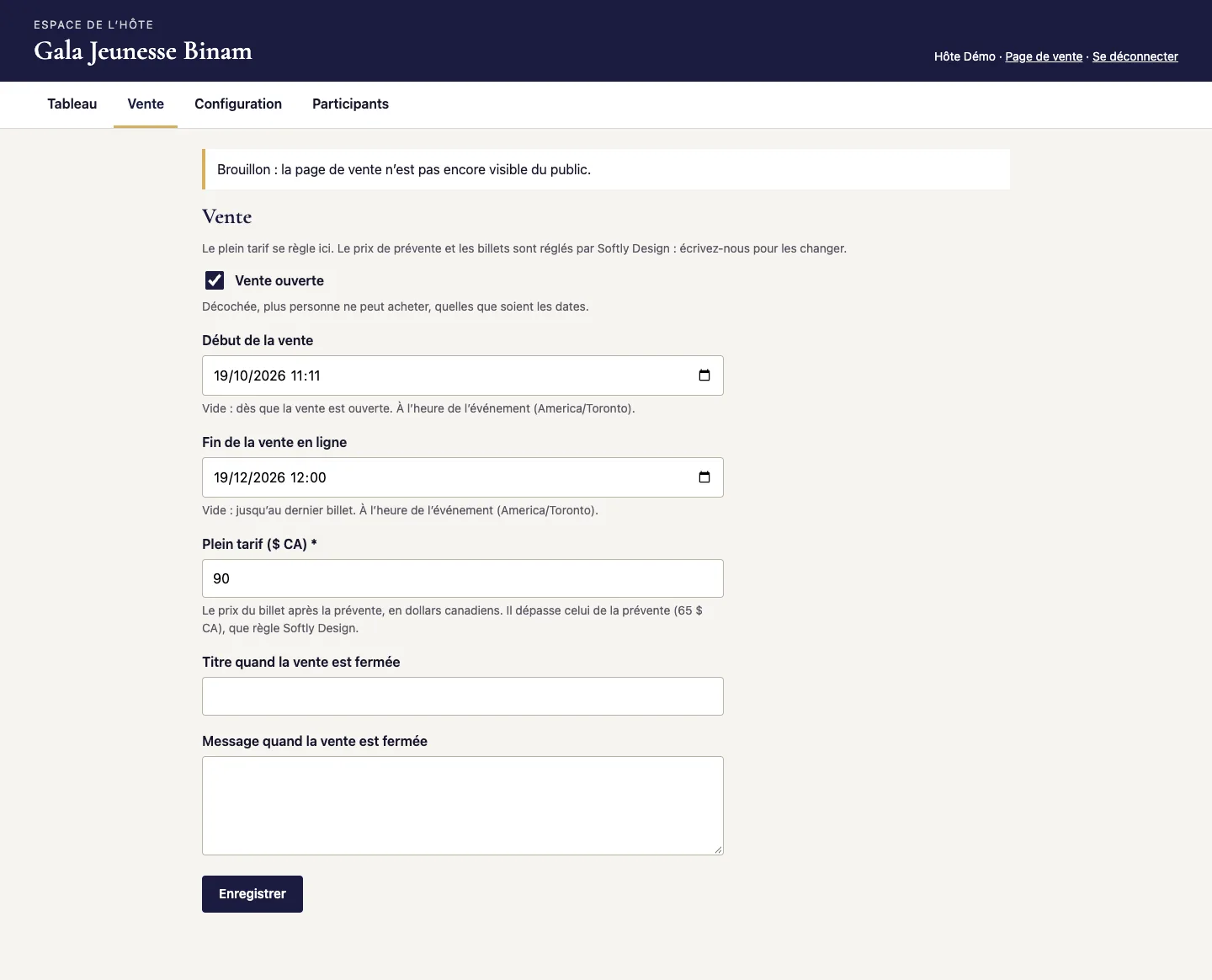Focus the Titre quand la vente est fermée field

tap(463, 696)
